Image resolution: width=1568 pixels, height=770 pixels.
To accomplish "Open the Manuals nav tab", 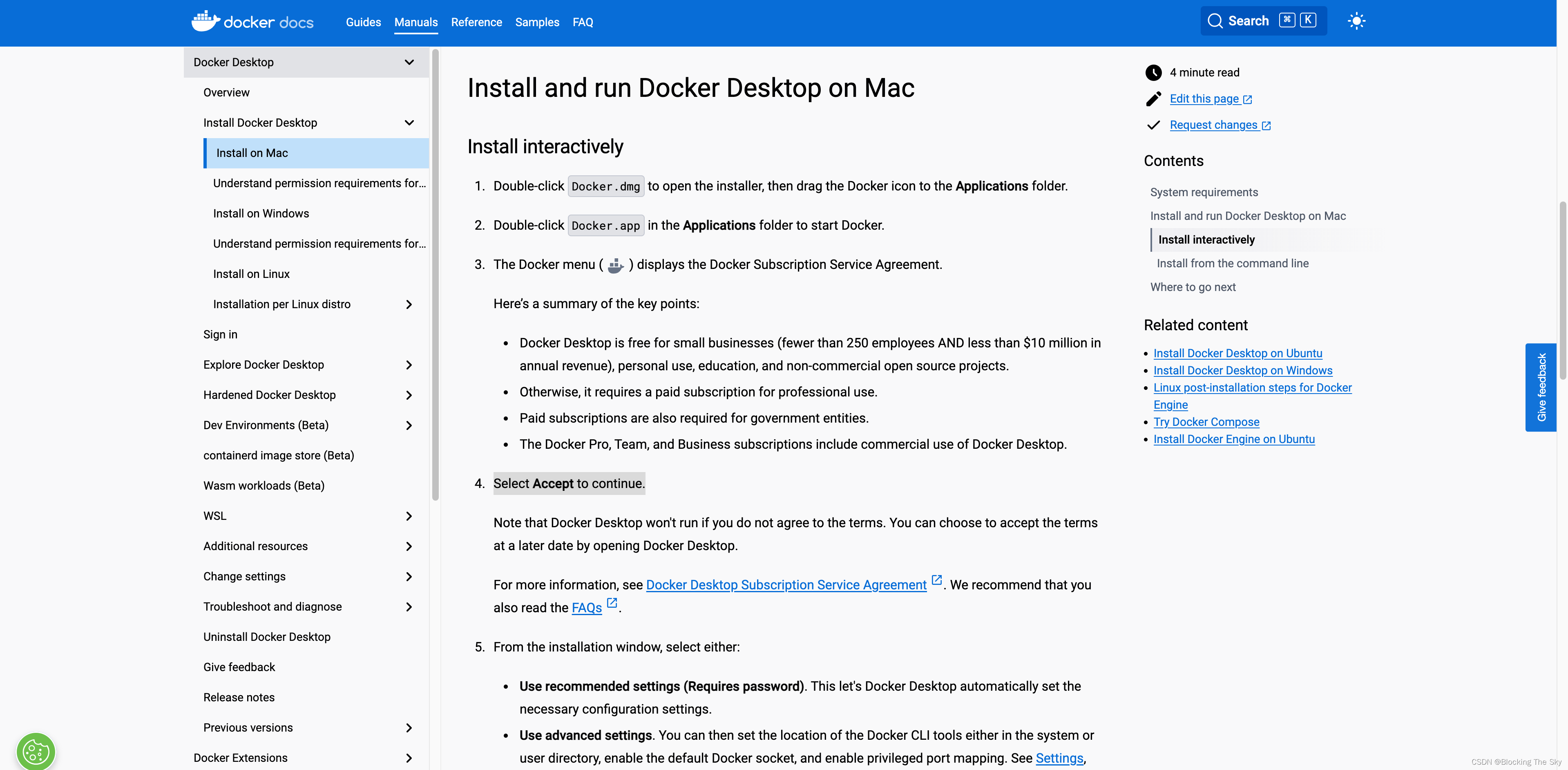I will [x=416, y=22].
